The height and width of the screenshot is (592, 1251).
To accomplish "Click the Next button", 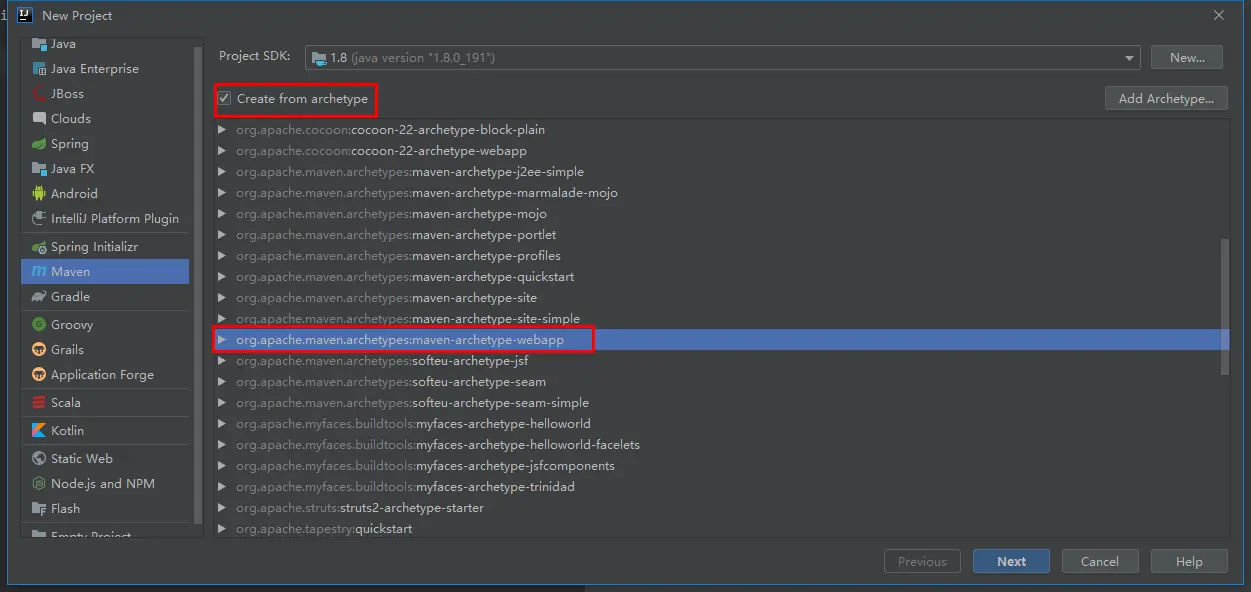I will pos(1011,562).
